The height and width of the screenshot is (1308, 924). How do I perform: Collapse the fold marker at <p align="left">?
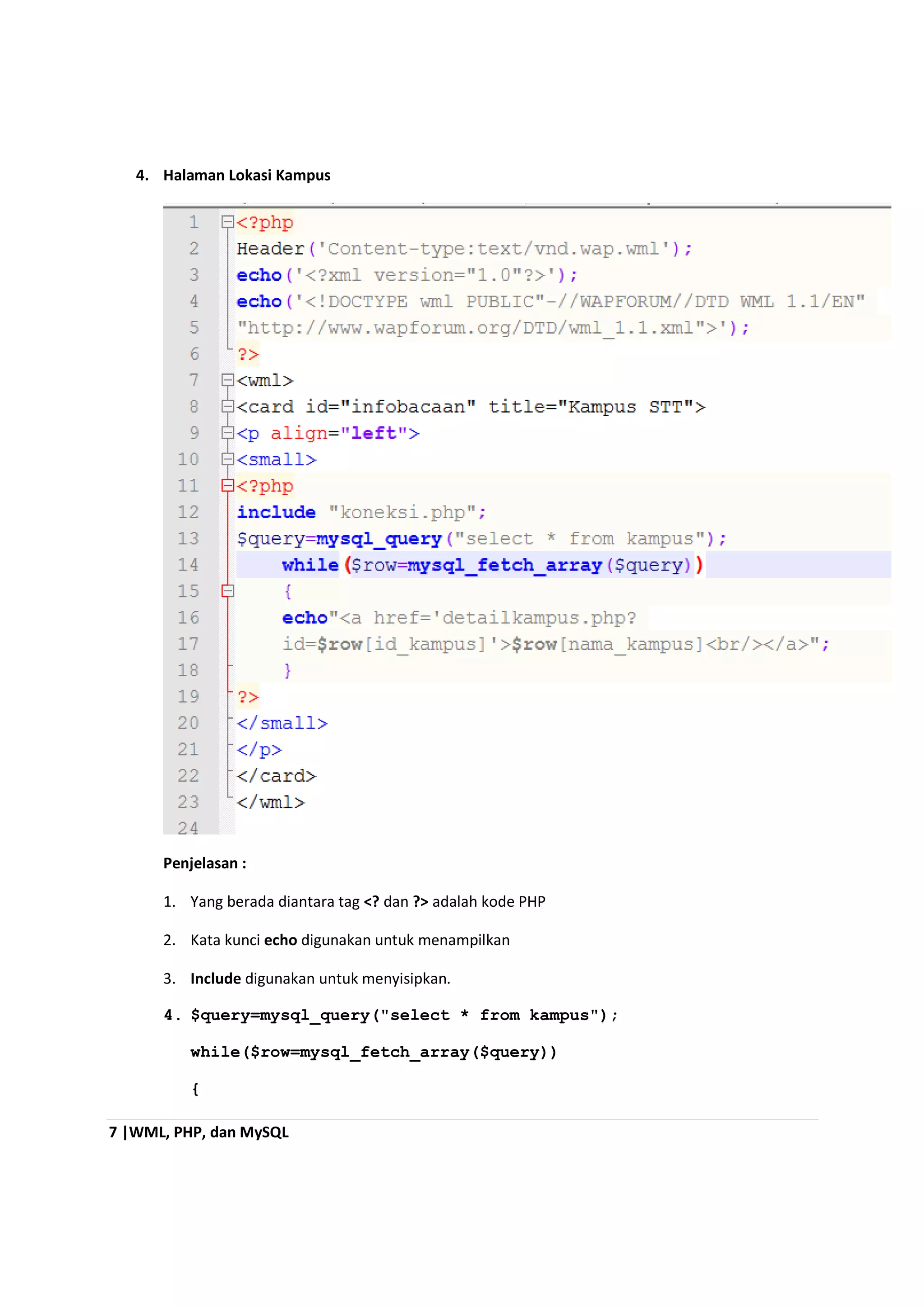(x=228, y=433)
